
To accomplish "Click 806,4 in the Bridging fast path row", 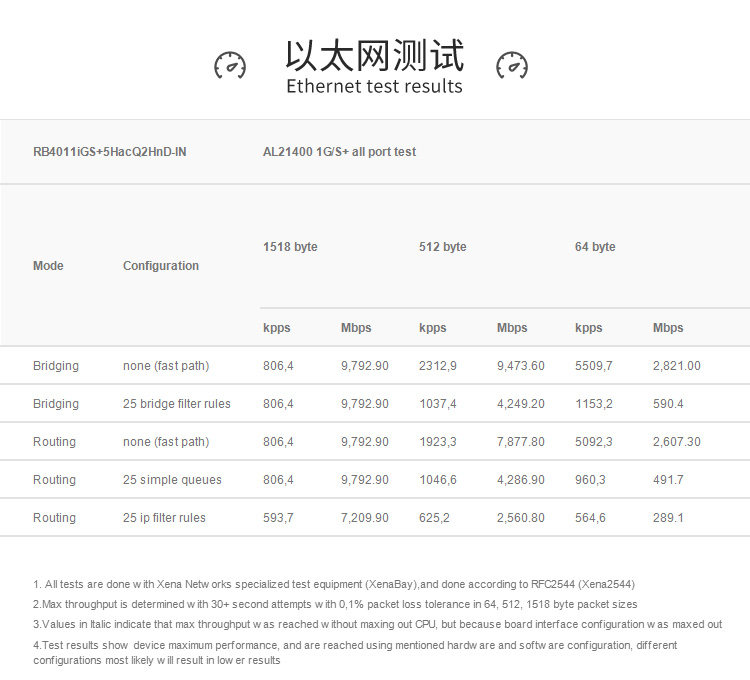I will (x=278, y=366).
